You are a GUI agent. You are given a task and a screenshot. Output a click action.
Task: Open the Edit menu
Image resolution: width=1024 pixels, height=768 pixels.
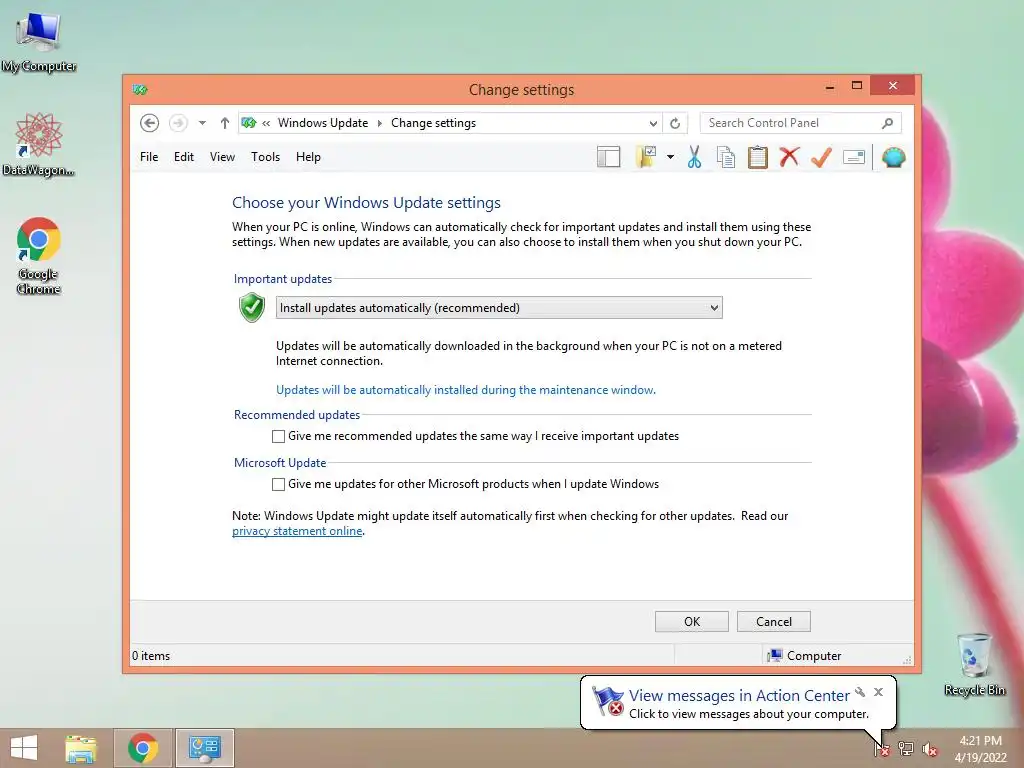click(x=184, y=157)
